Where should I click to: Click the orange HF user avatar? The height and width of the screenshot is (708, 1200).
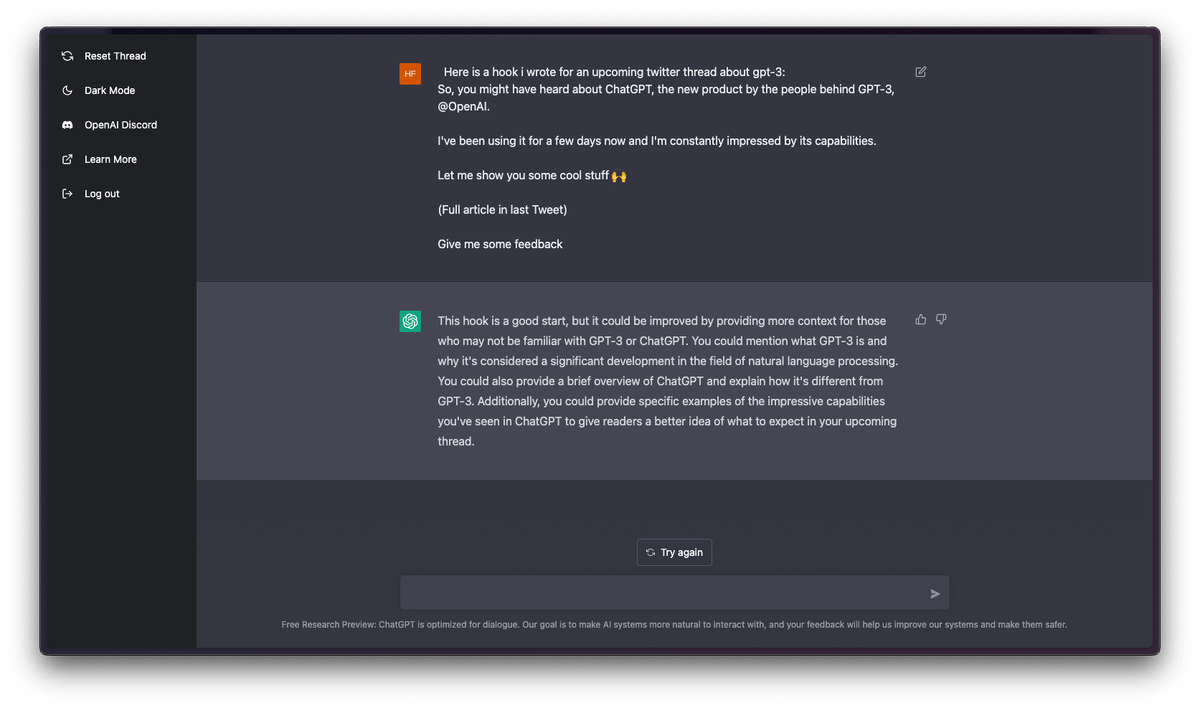[410, 73]
